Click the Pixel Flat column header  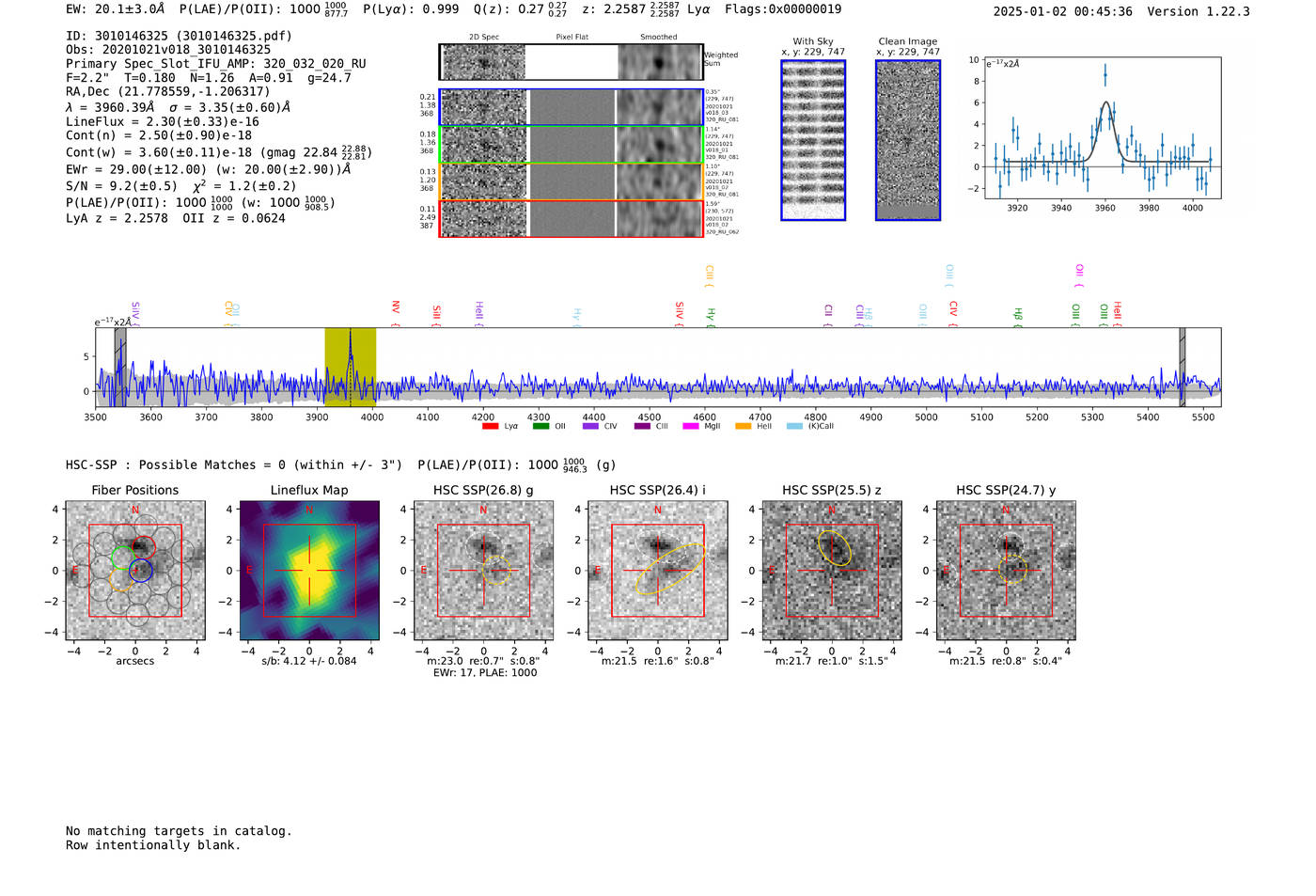(572, 38)
